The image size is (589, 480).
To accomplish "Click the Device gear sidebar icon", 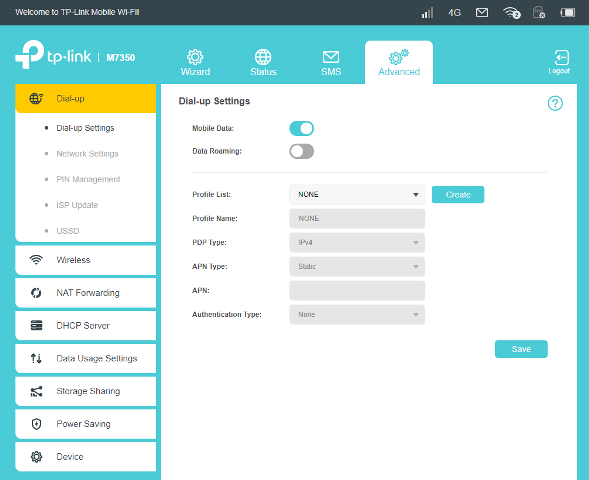I will tap(36, 457).
